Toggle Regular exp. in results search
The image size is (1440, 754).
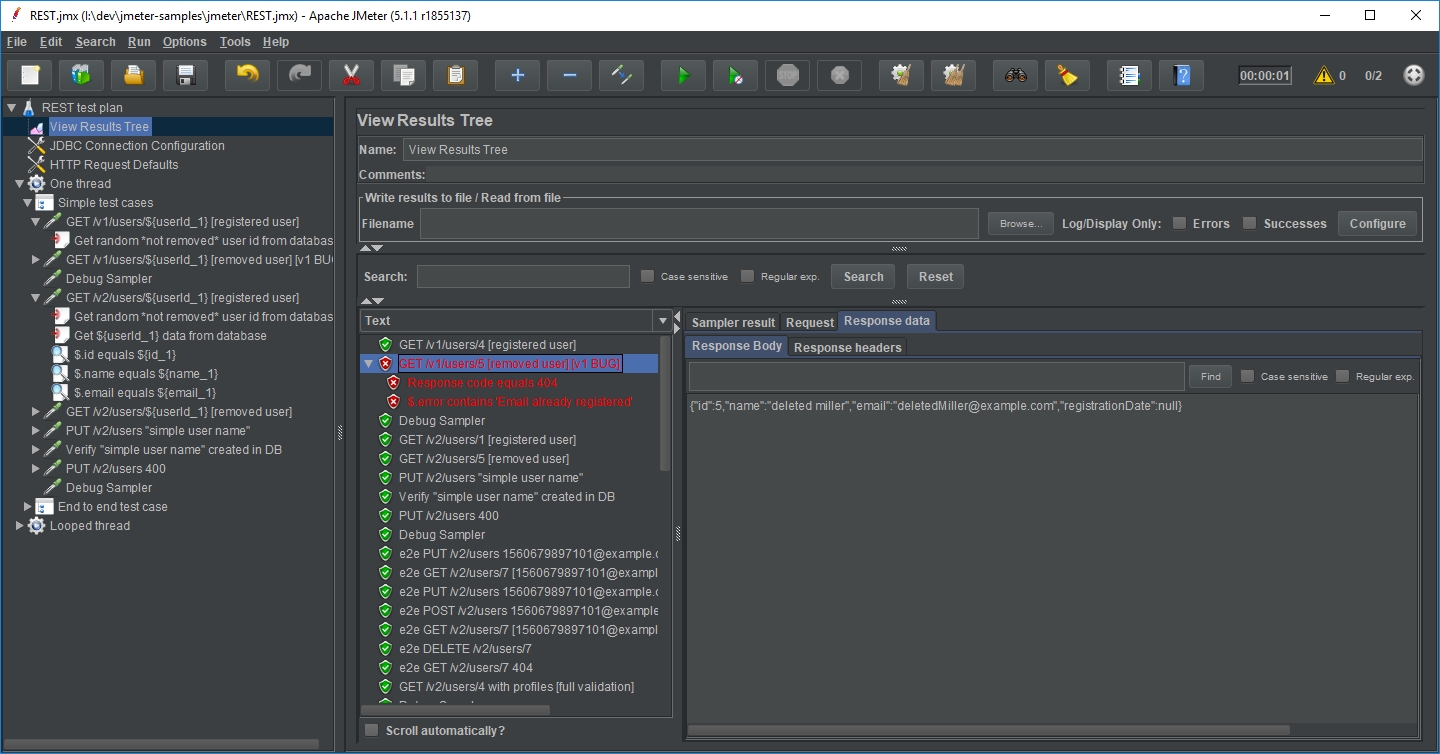pyautogui.click(x=747, y=276)
